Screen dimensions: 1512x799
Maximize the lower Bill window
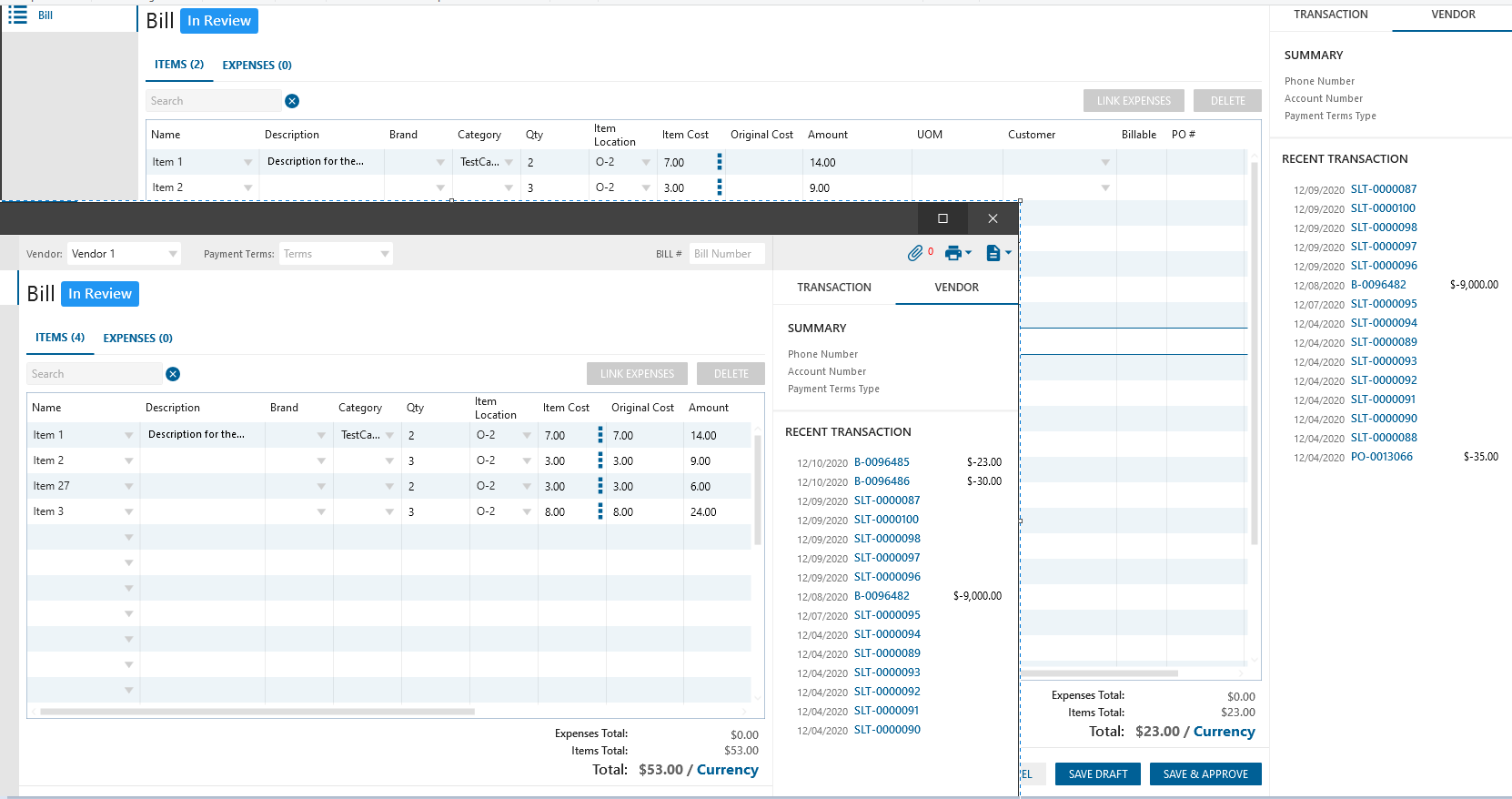[942, 218]
